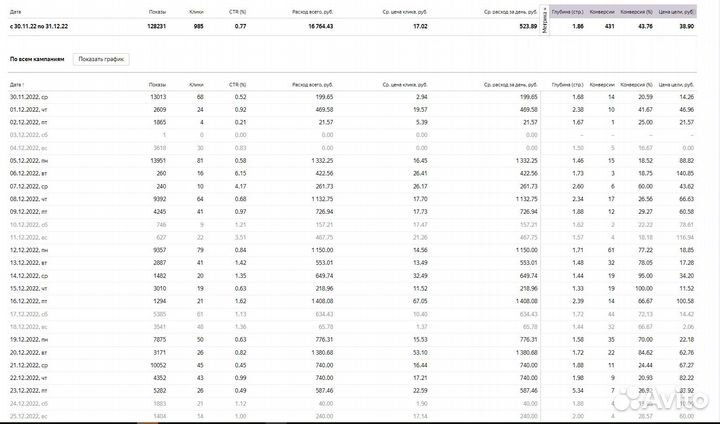Collapse the vertical Метрика section handle

point(544,22)
